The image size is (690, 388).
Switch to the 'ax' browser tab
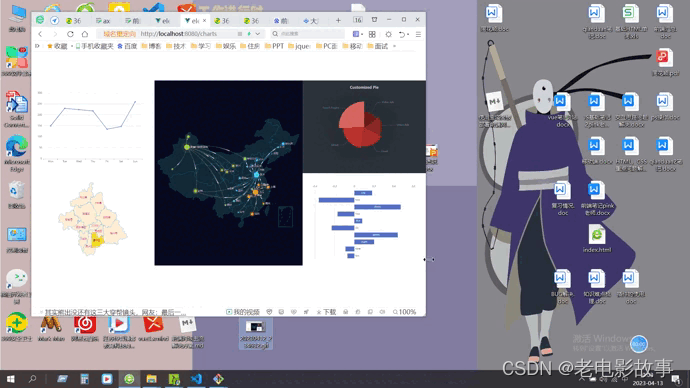[103, 21]
